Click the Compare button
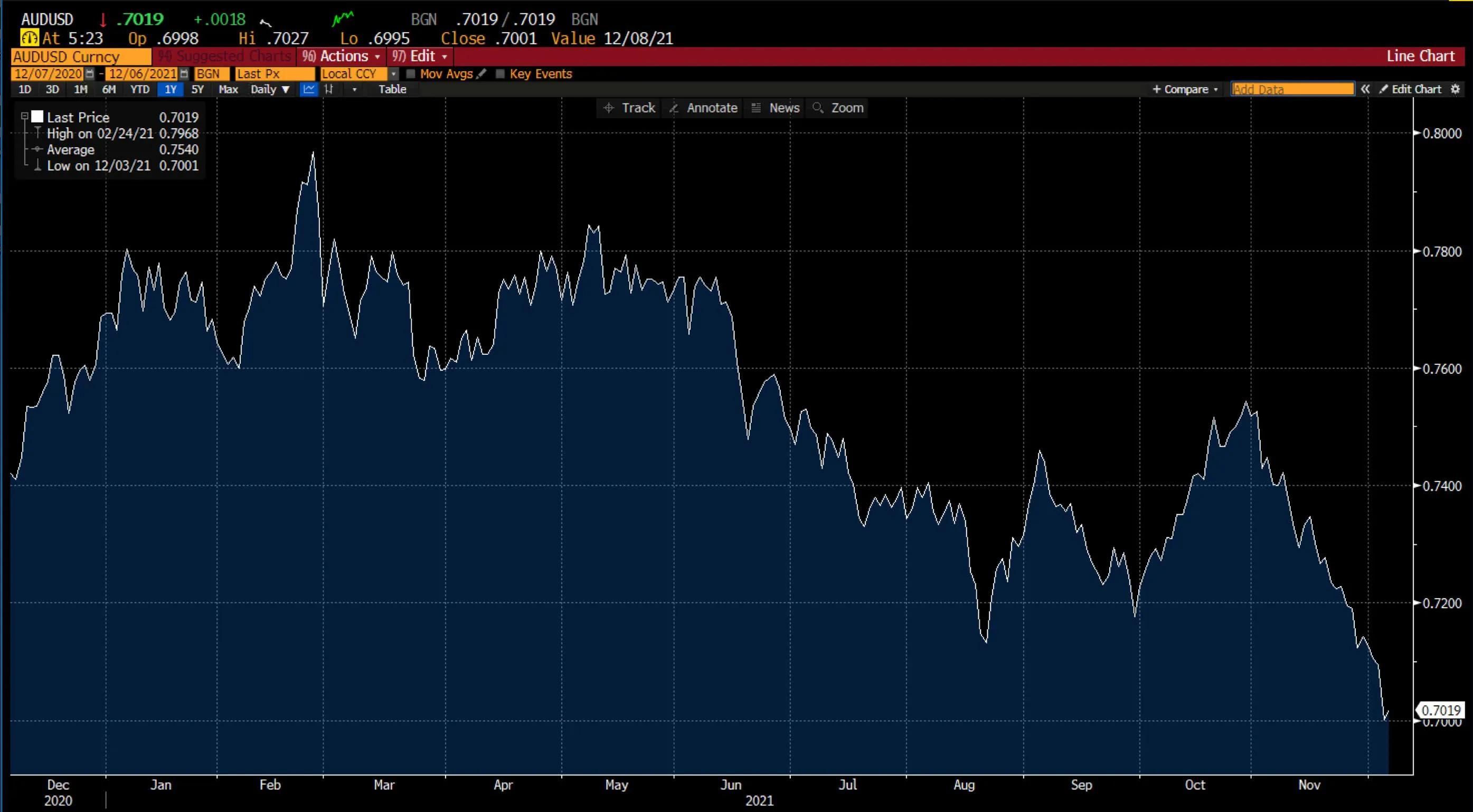 point(1185,89)
